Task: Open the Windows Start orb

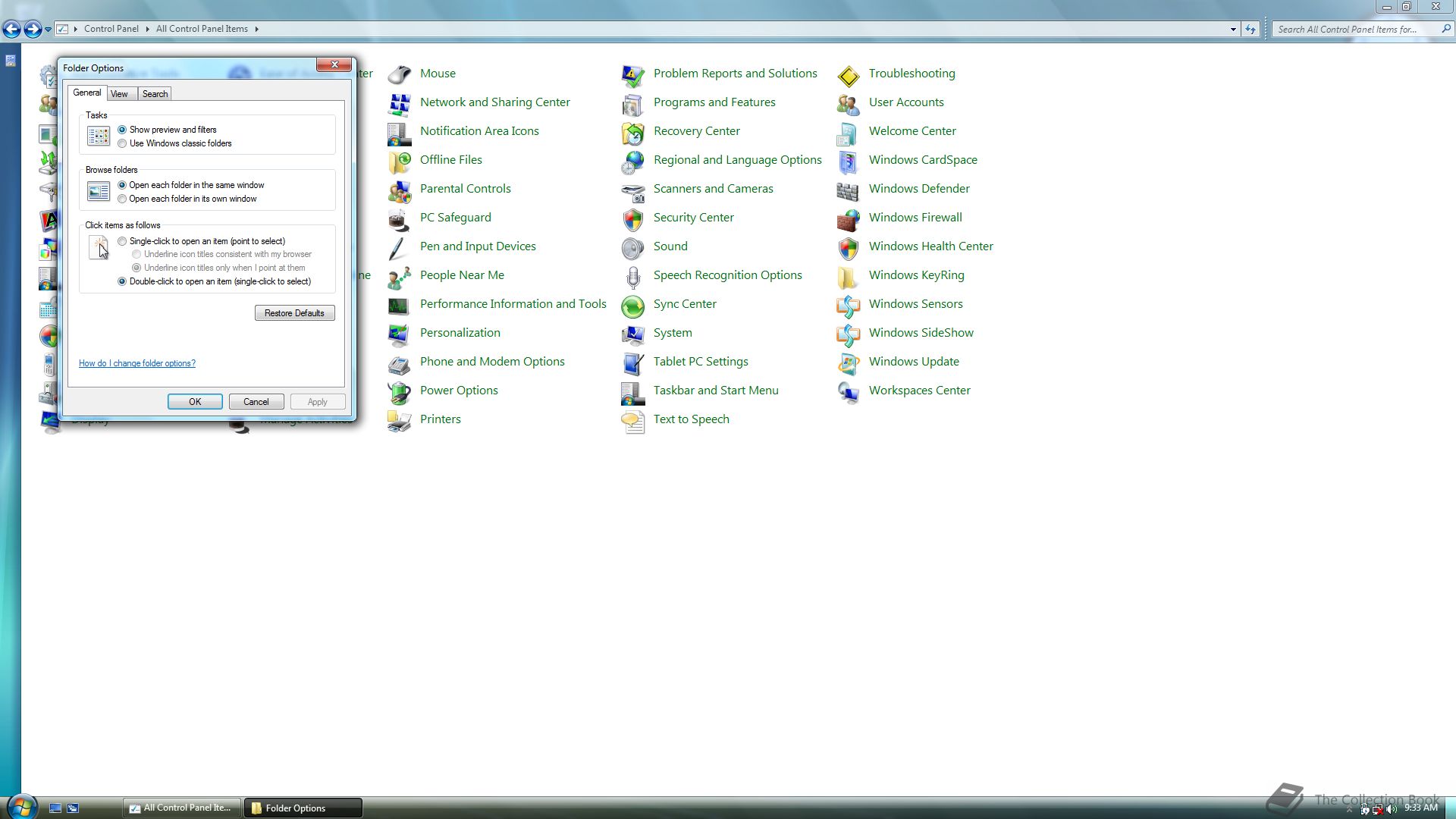Action: pyautogui.click(x=21, y=806)
